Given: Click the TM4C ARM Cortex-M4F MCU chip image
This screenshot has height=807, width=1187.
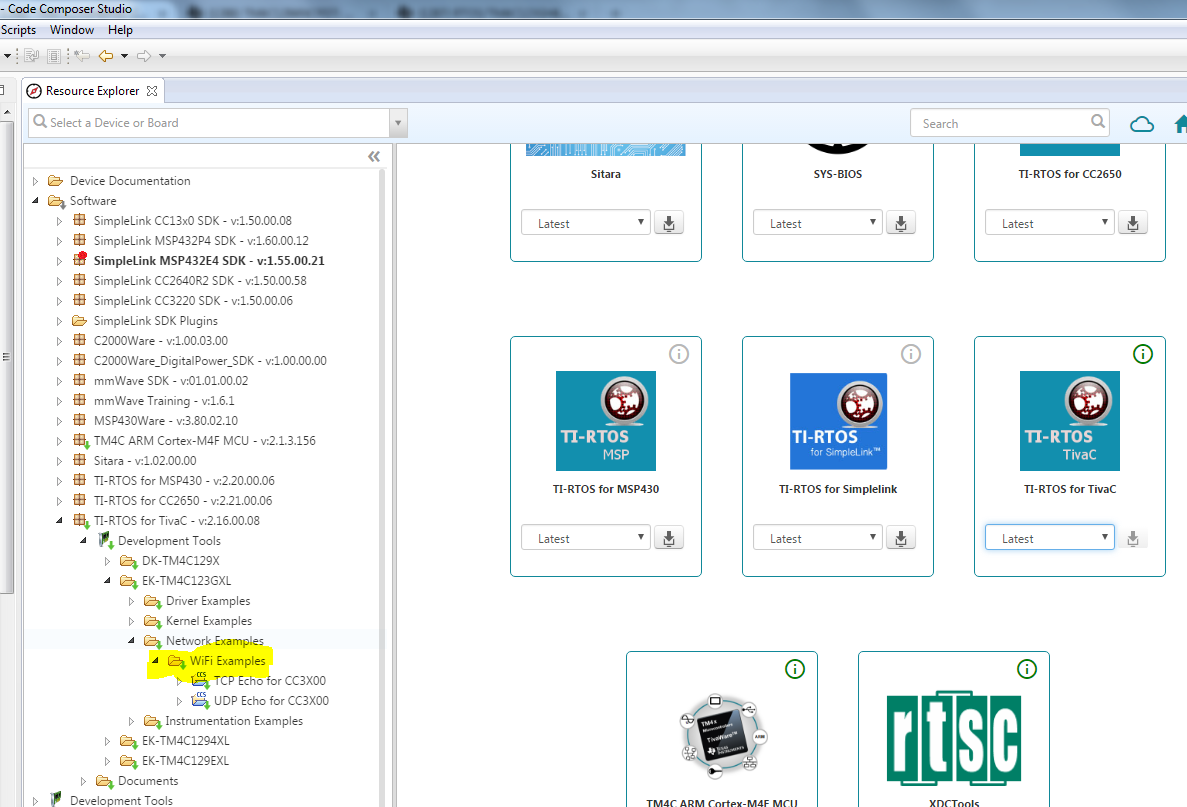Looking at the screenshot, I should tap(722, 736).
